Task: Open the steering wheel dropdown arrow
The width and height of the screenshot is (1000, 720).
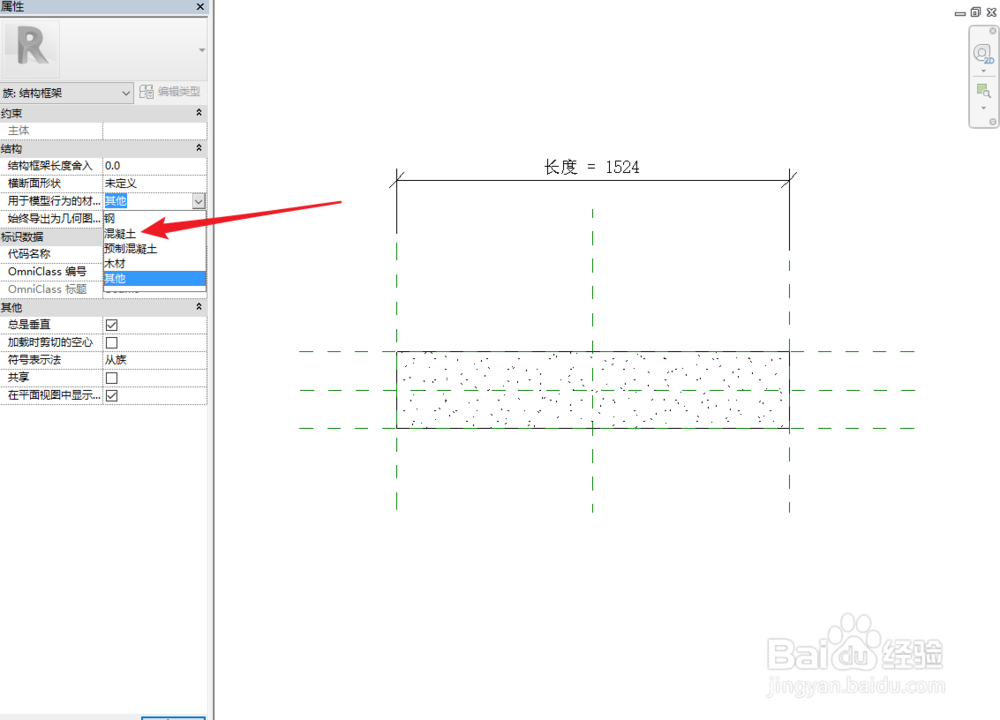Action: point(983,71)
